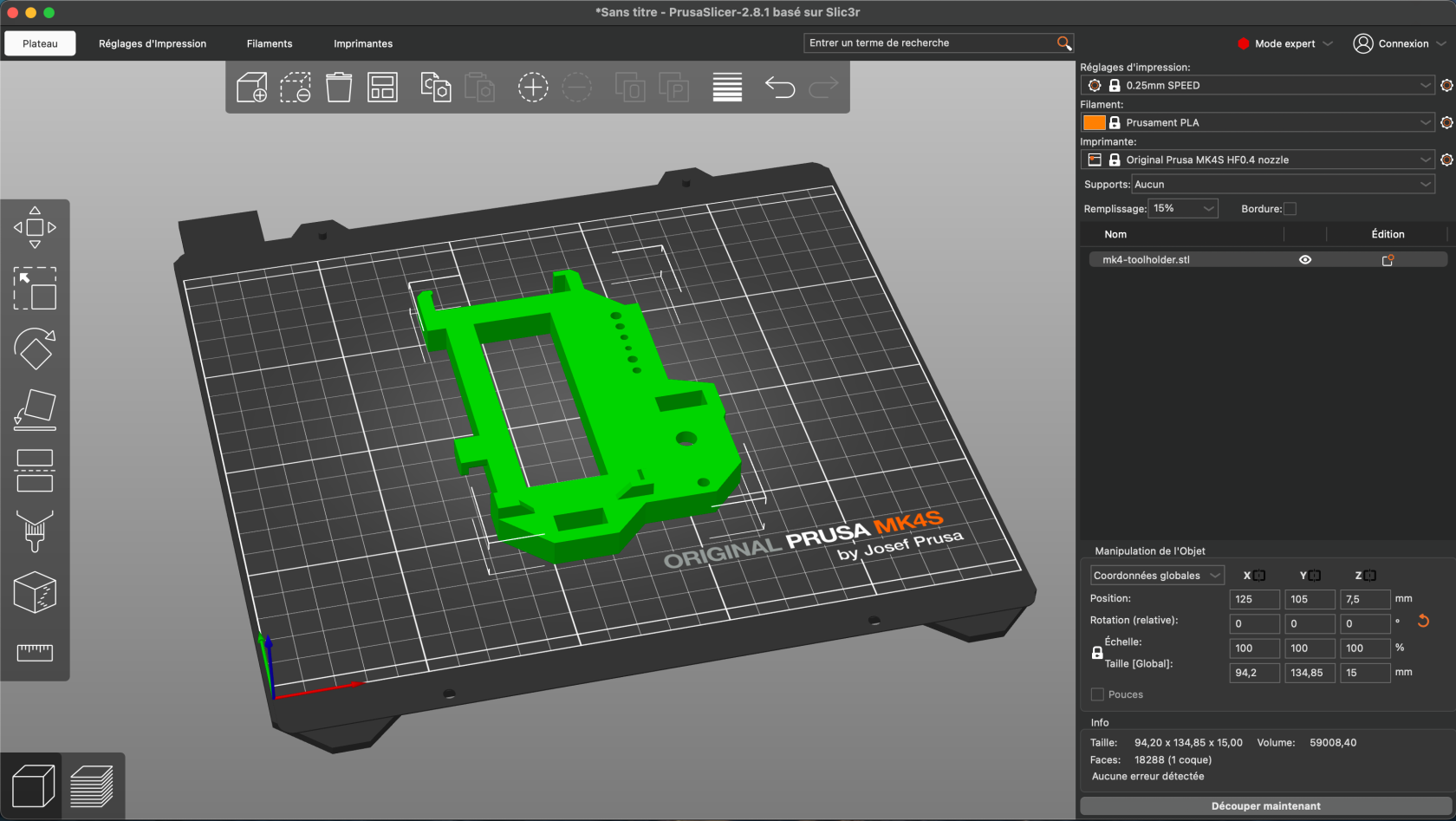Click the Delete all trash icon

[x=339, y=88]
